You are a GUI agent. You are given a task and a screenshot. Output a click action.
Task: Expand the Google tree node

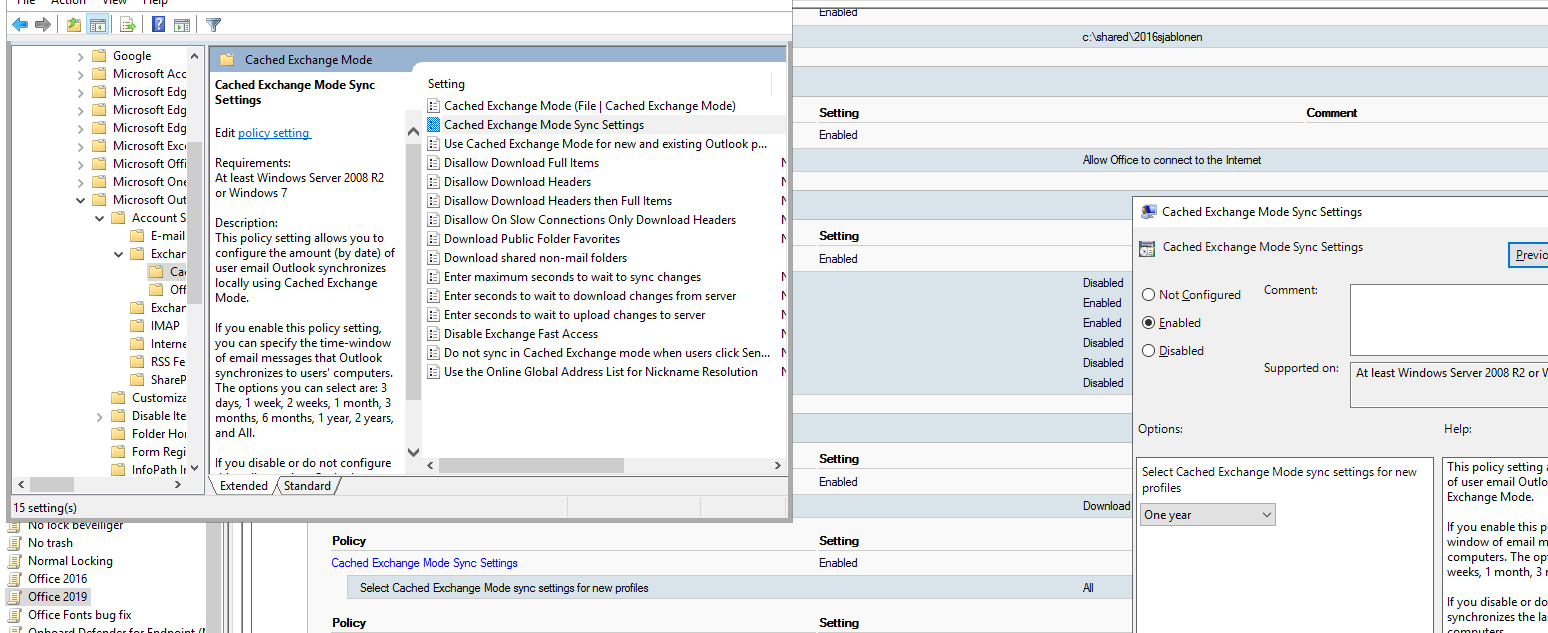81,56
